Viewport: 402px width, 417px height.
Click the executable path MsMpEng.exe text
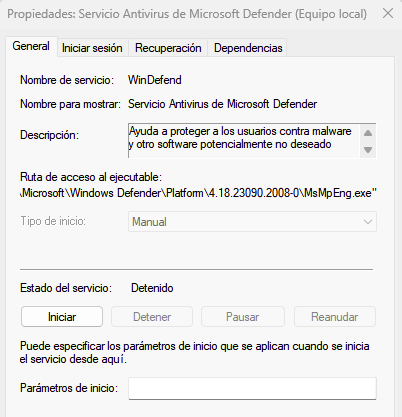click(x=199, y=193)
